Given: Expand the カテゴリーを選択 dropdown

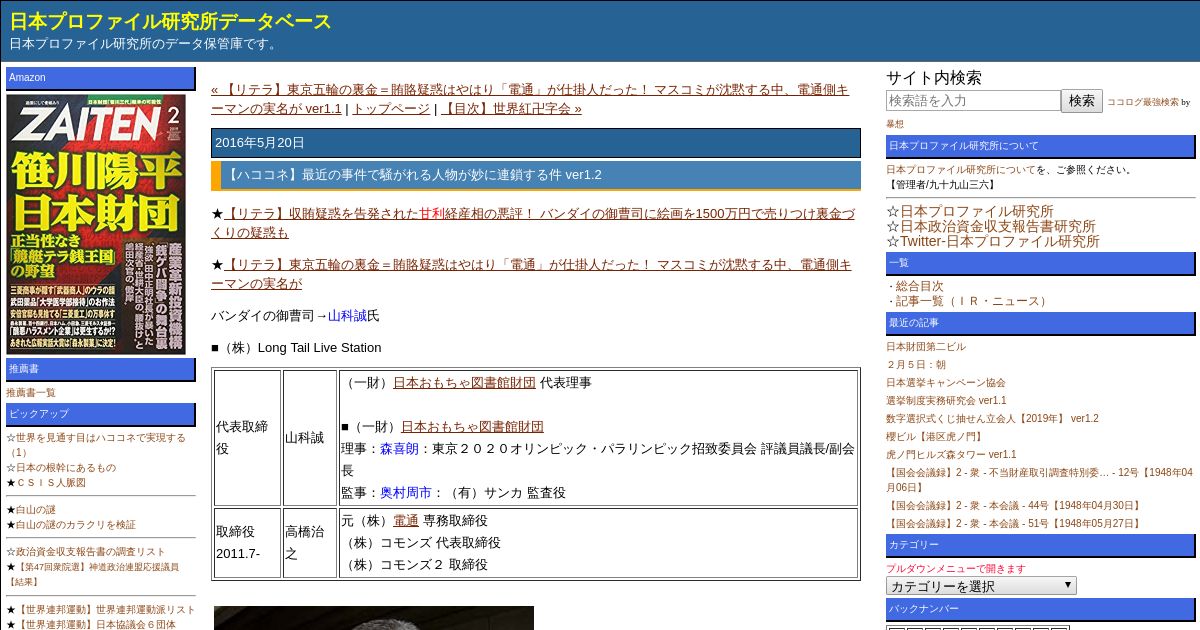Looking at the screenshot, I should tap(981, 586).
